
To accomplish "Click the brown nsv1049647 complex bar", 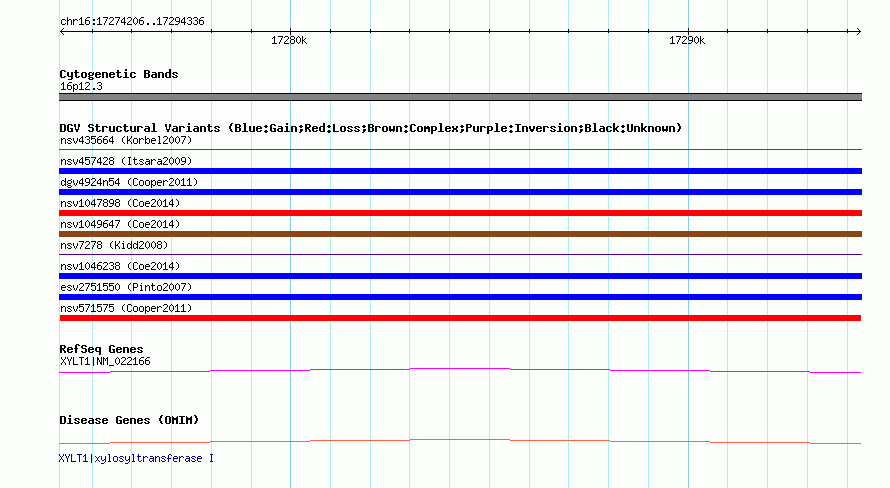I will point(460,234).
